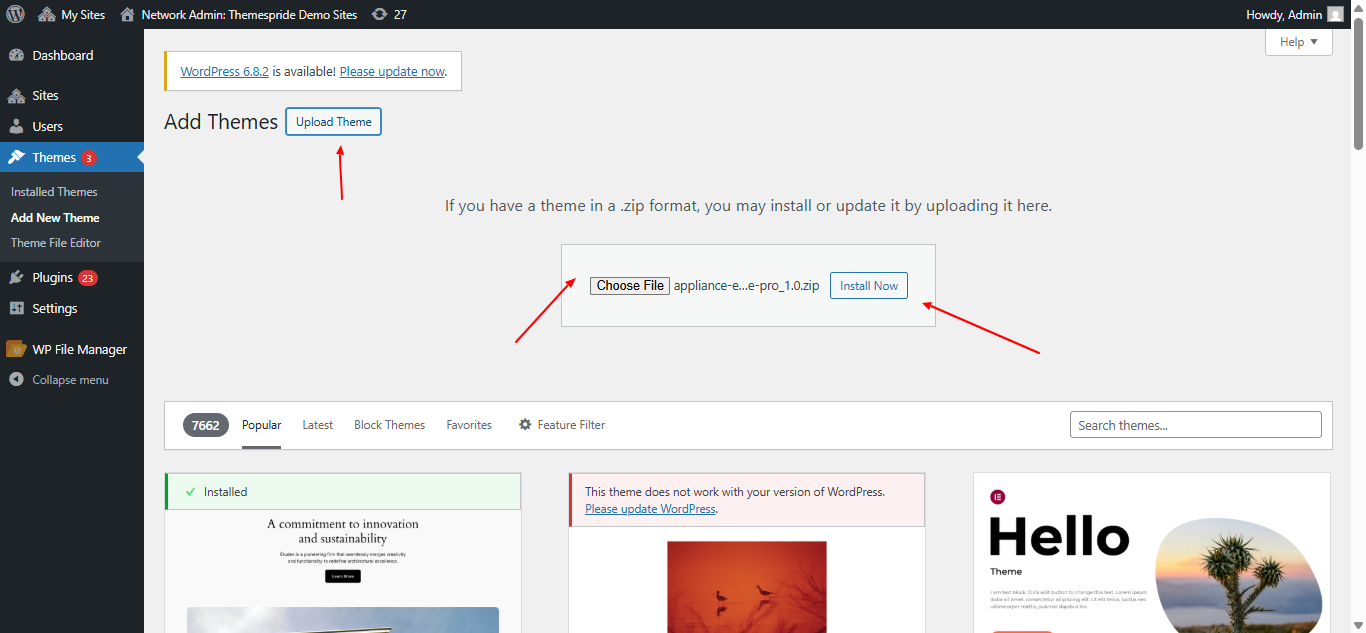
Task: Expand the Help panel
Action: point(1297,41)
